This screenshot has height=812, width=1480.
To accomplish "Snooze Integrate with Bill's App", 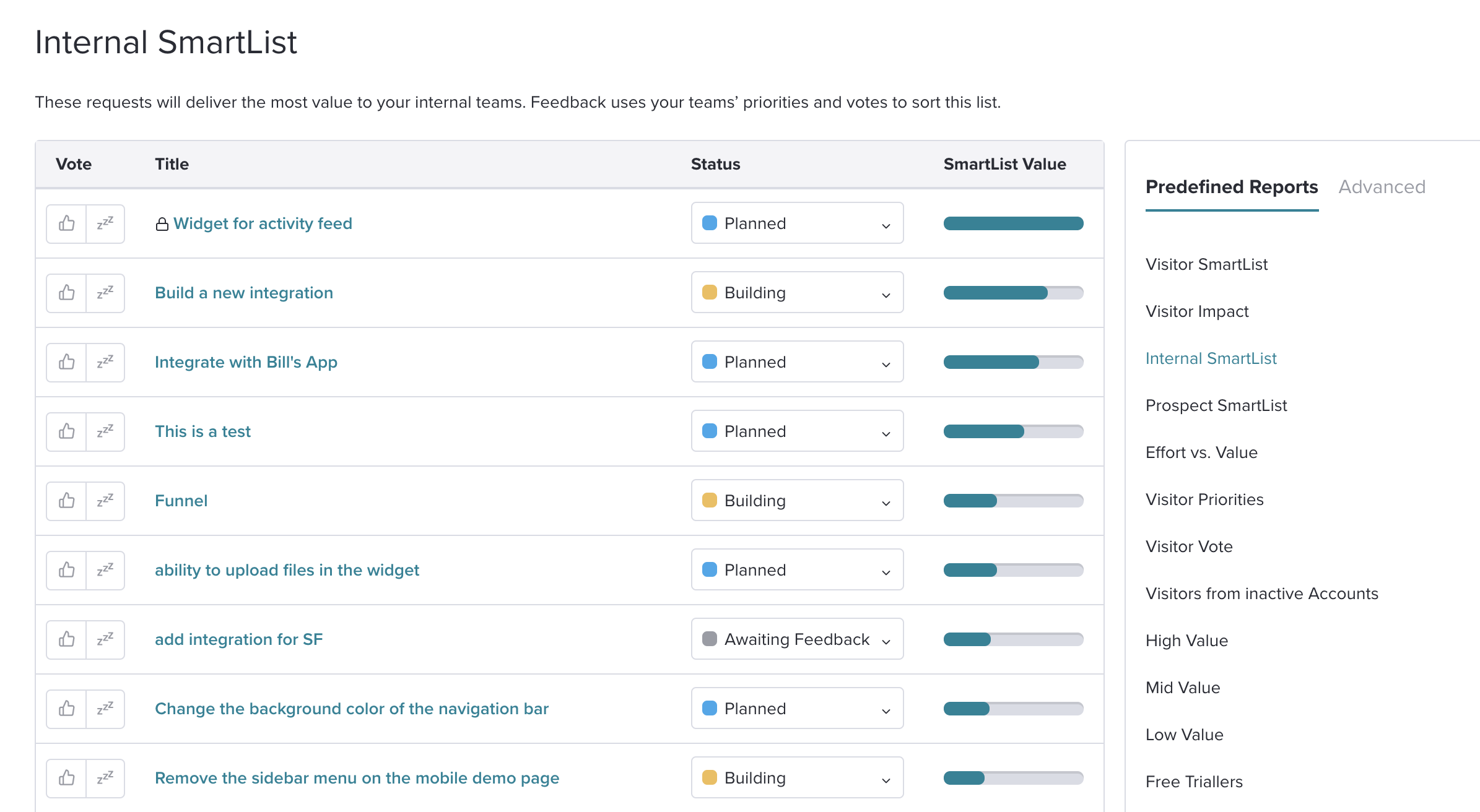I will 105,362.
